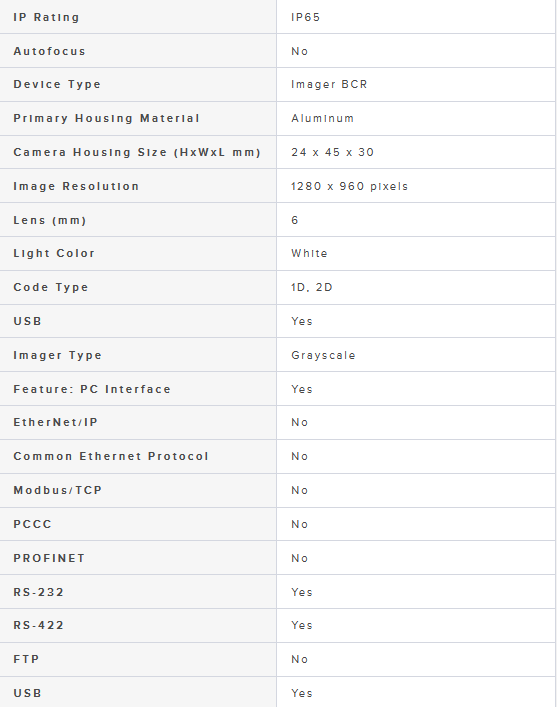Select the RS-422 row label
The height and width of the screenshot is (707, 557).
[39, 625]
